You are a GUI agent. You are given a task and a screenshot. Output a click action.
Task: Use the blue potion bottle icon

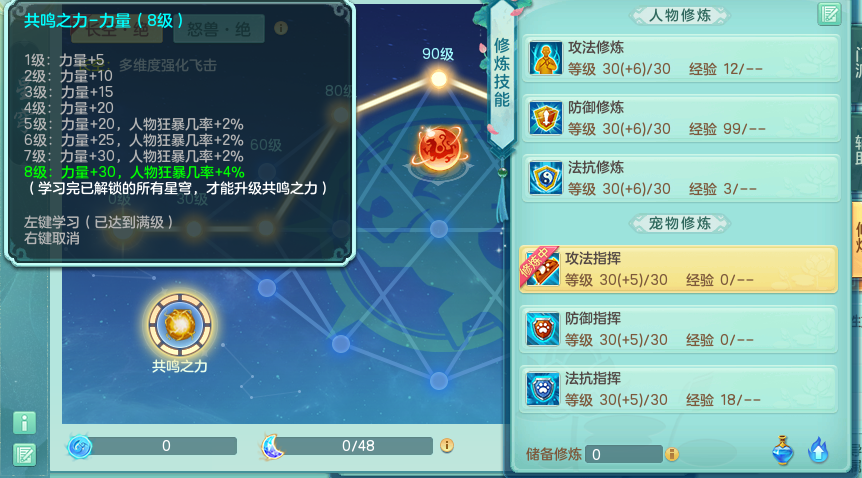[x=782, y=450]
